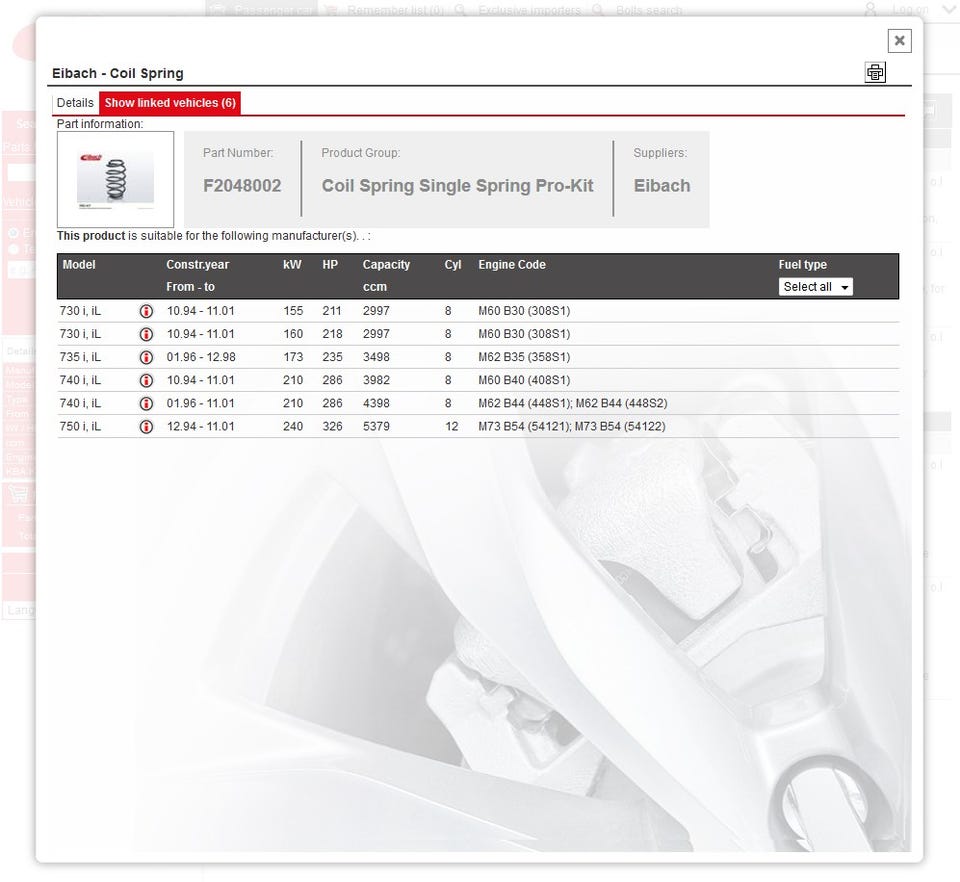Open the Fuel type Select all dropdown
The image size is (960, 882).
(x=816, y=286)
